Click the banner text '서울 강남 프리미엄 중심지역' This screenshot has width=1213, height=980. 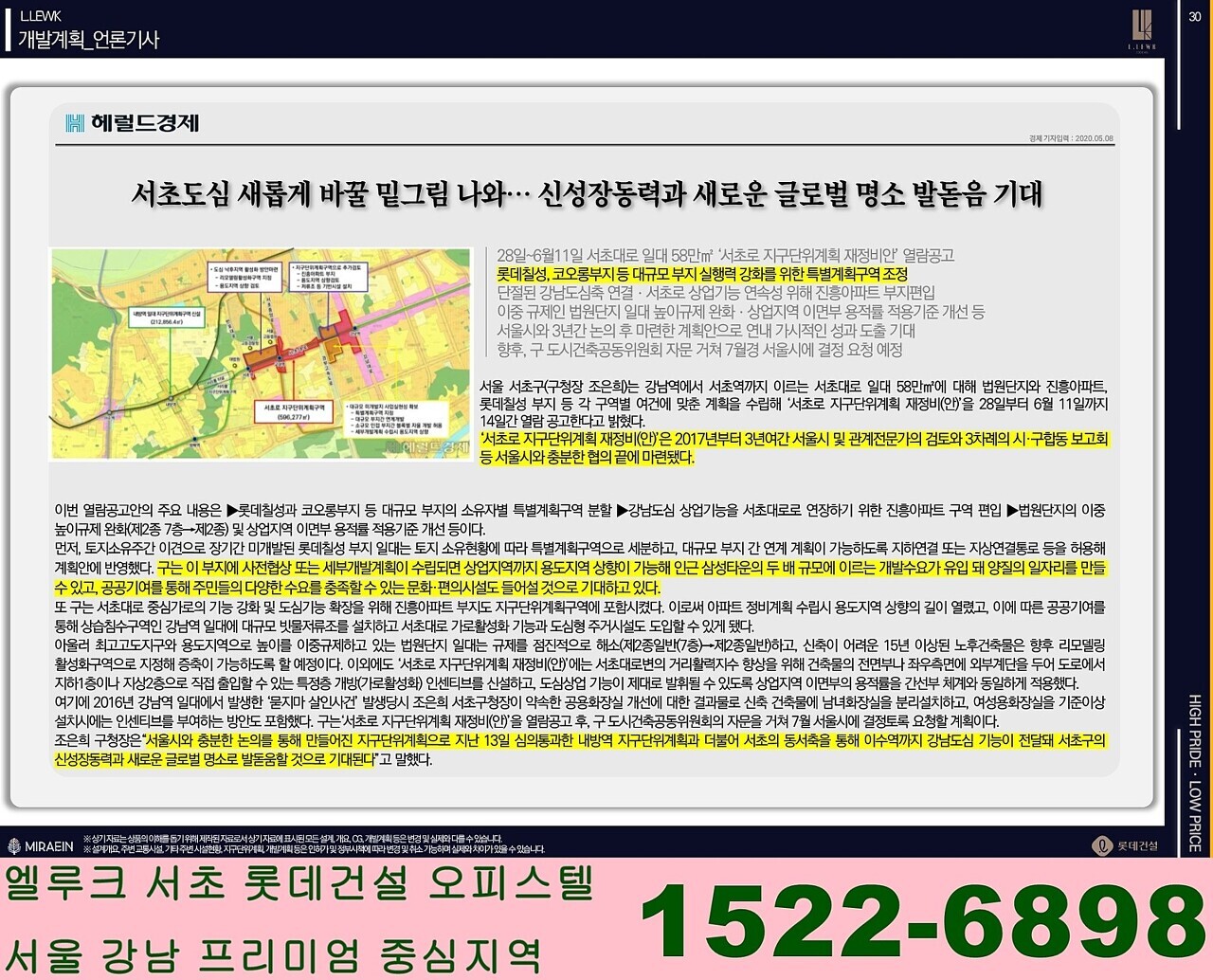tap(273, 954)
